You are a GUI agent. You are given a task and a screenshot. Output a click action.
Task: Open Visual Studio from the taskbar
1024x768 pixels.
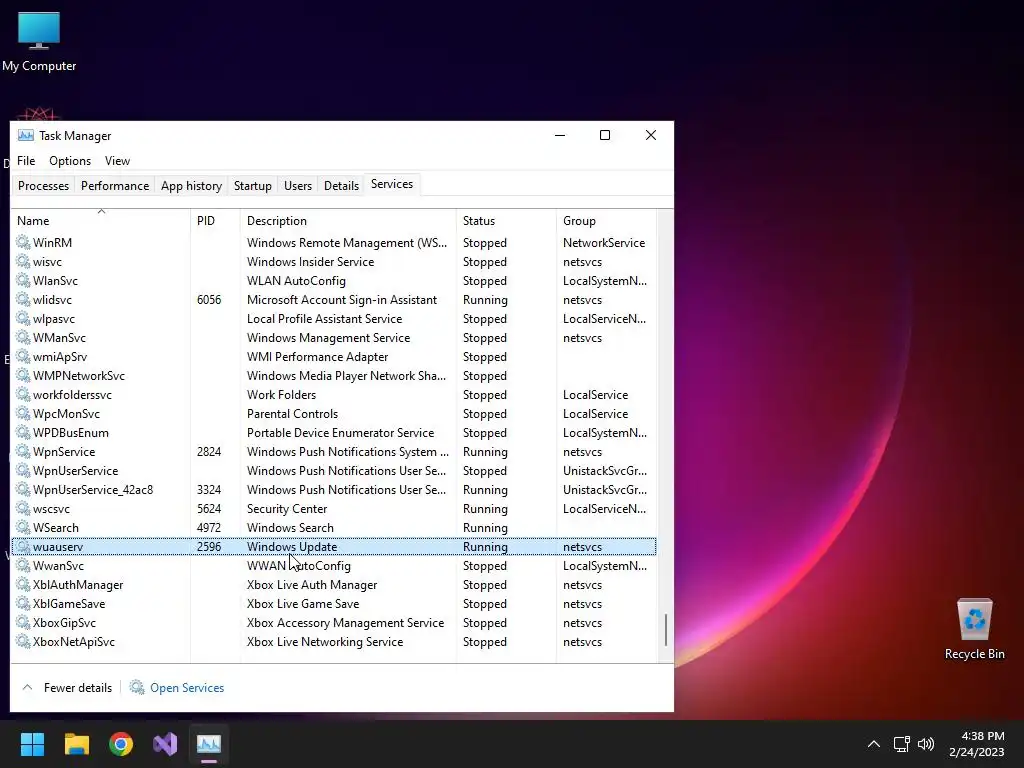165,744
